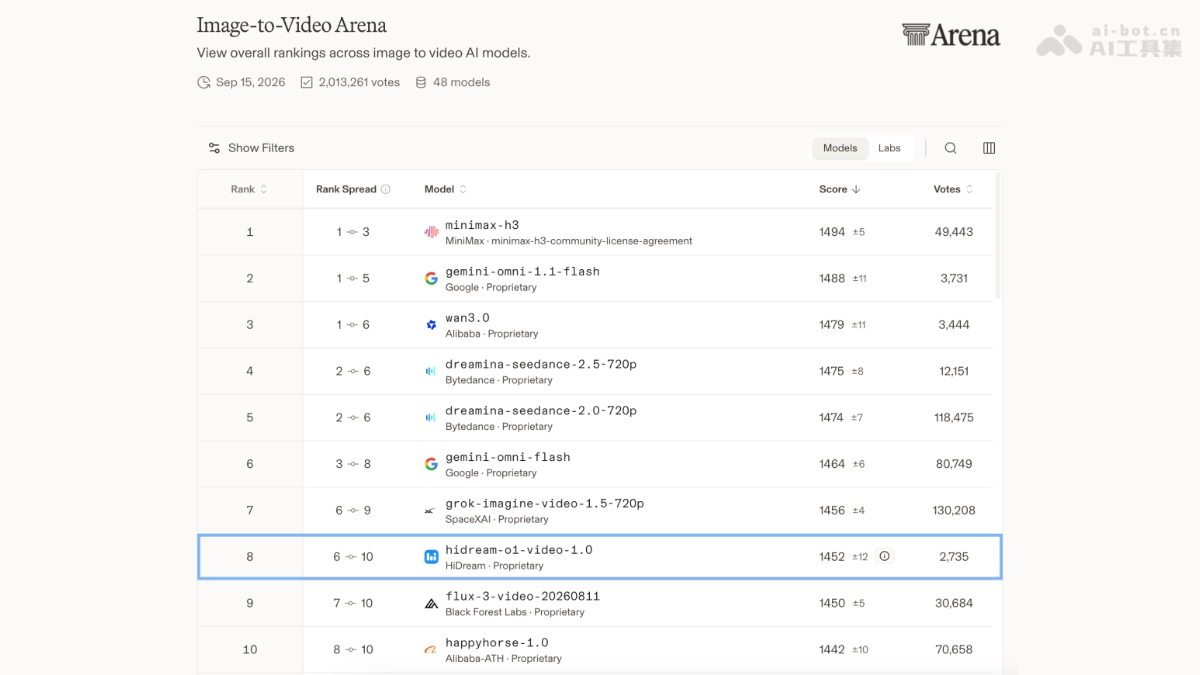The image size is (1200, 675).
Task: Click the Sep 15, 2026 date
Action: tap(250, 82)
